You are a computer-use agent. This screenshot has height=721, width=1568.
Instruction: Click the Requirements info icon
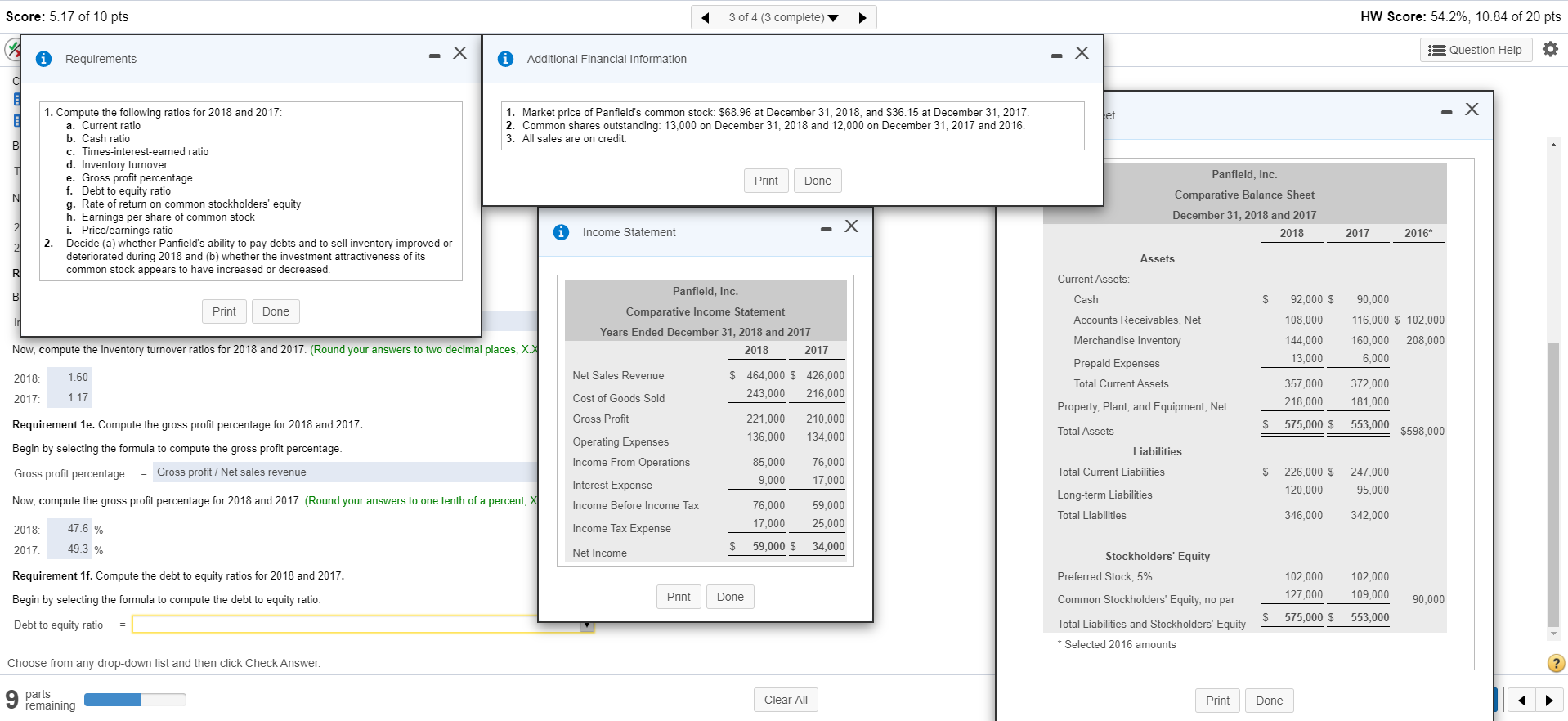44,59
